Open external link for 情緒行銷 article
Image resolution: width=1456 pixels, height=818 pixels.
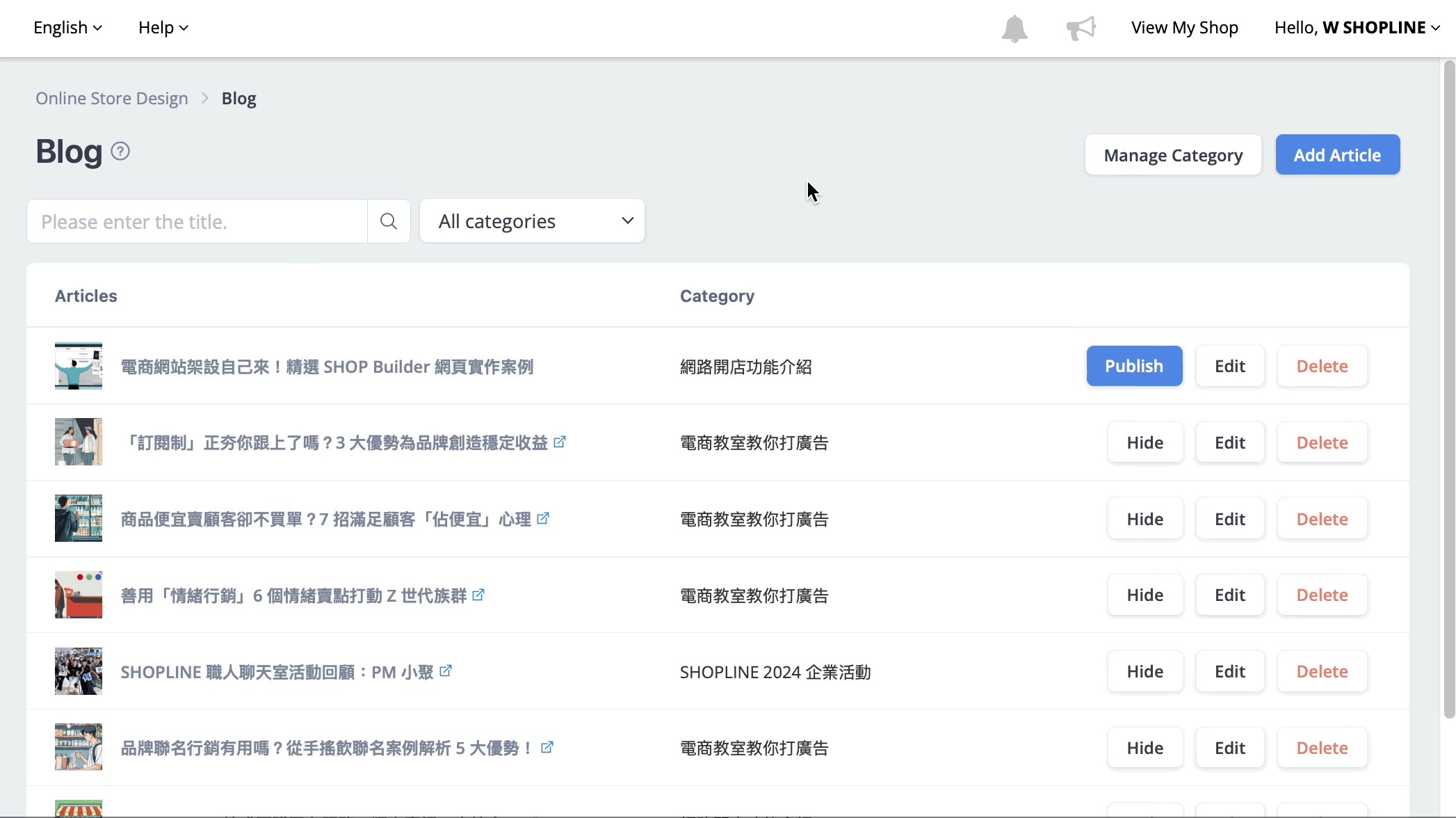click(x=478, y=595)
